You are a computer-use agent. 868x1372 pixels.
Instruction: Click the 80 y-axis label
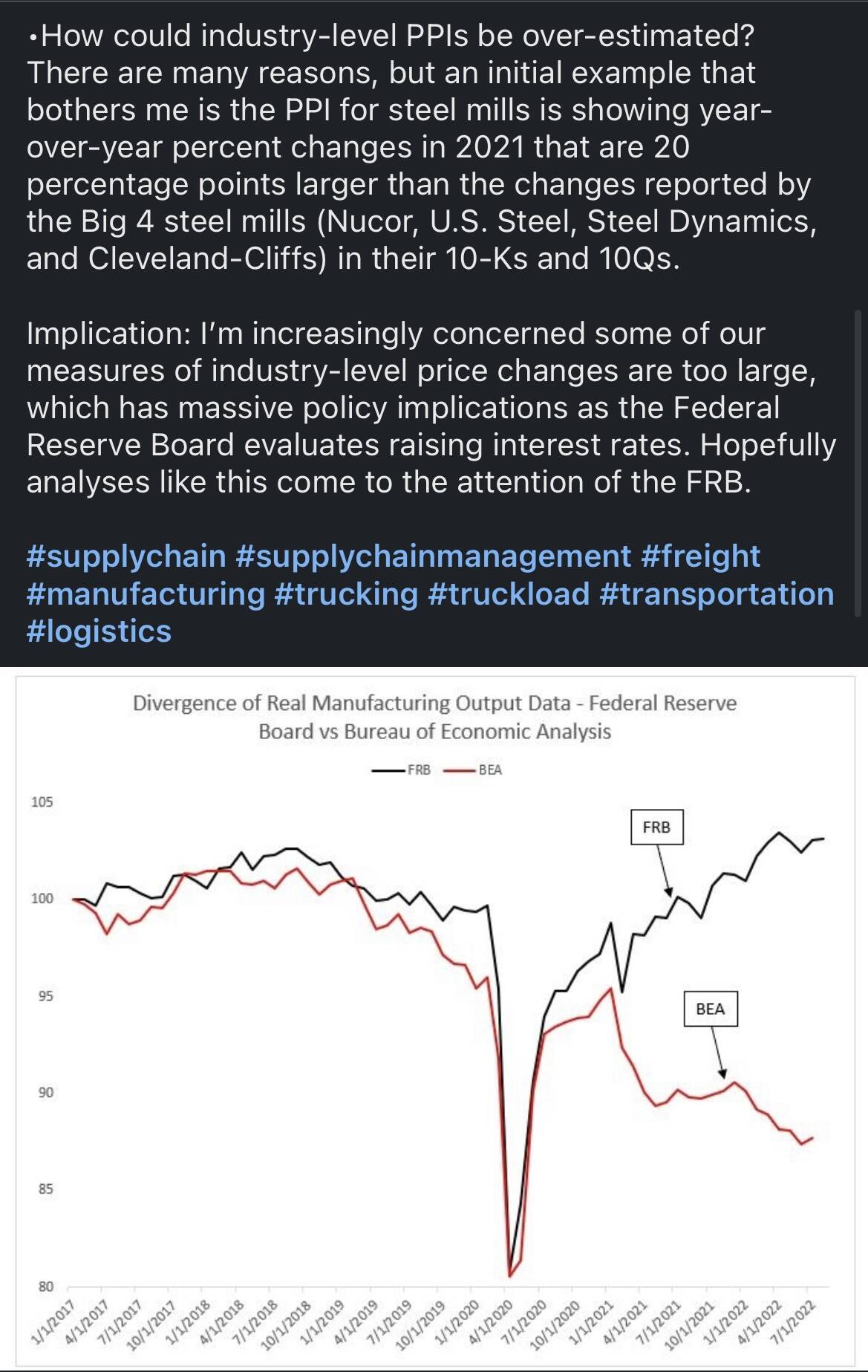(45, 1286)
